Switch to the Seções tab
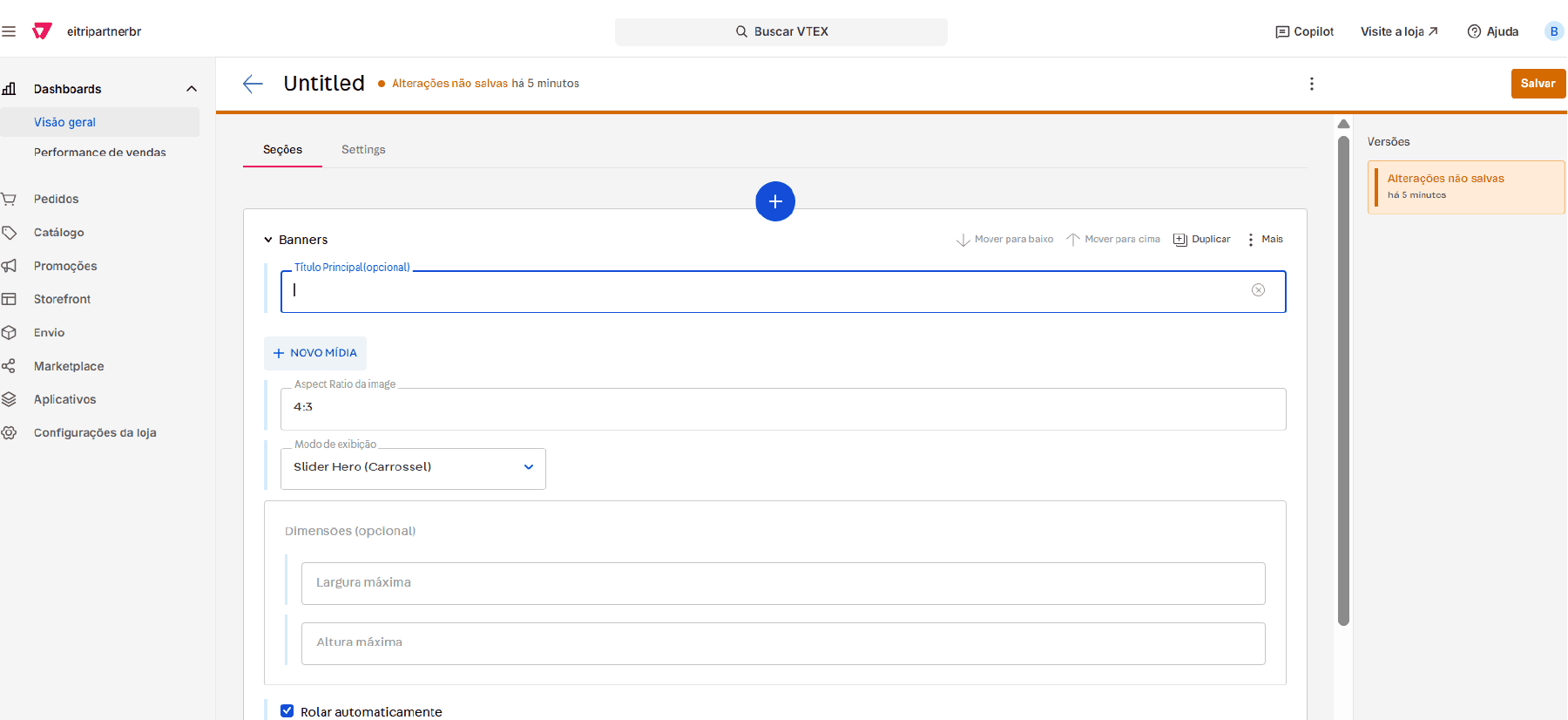The width and height of the screenshot is (1568, 720). pyautogui.click(x=282, y=150)
